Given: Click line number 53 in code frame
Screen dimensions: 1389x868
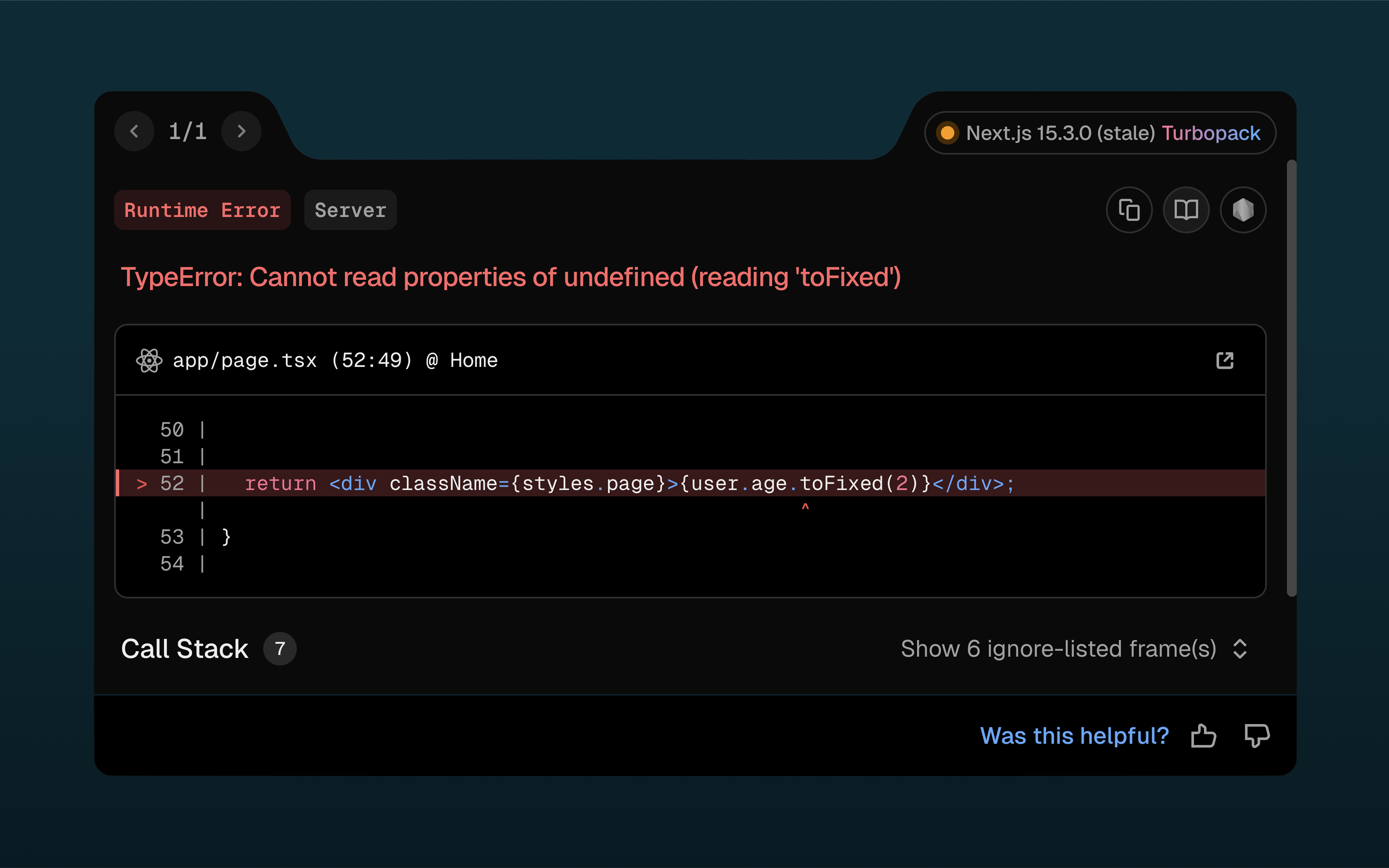Looking at the screenshot, I should pyautogui.click(x=172, y=537).
